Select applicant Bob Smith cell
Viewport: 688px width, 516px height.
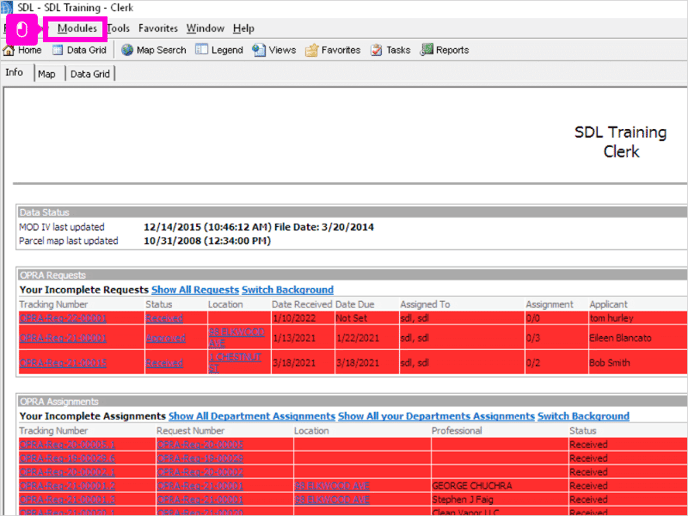click(609, 363)
